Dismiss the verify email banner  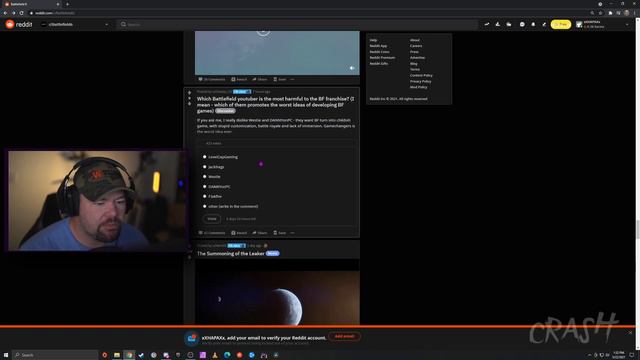630,333
